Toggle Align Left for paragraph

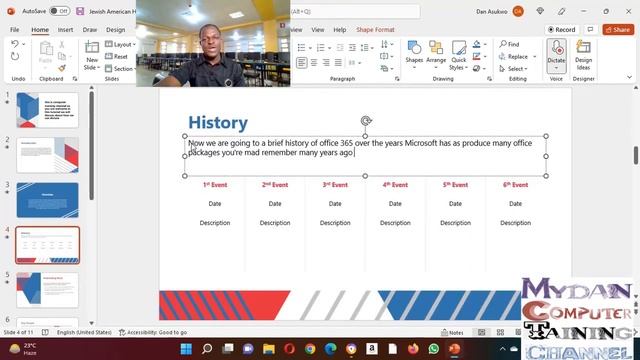point(302,63)
